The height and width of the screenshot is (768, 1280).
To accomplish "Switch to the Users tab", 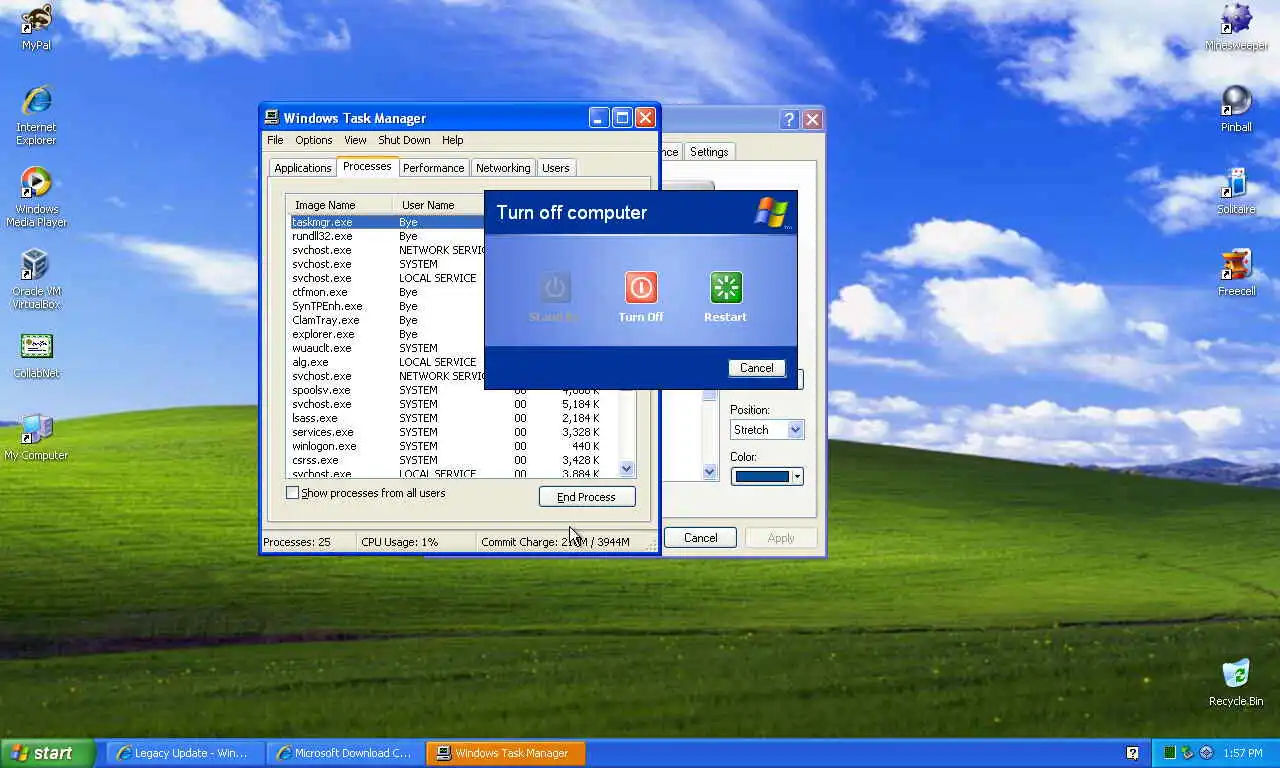I will tap(556, 168).
